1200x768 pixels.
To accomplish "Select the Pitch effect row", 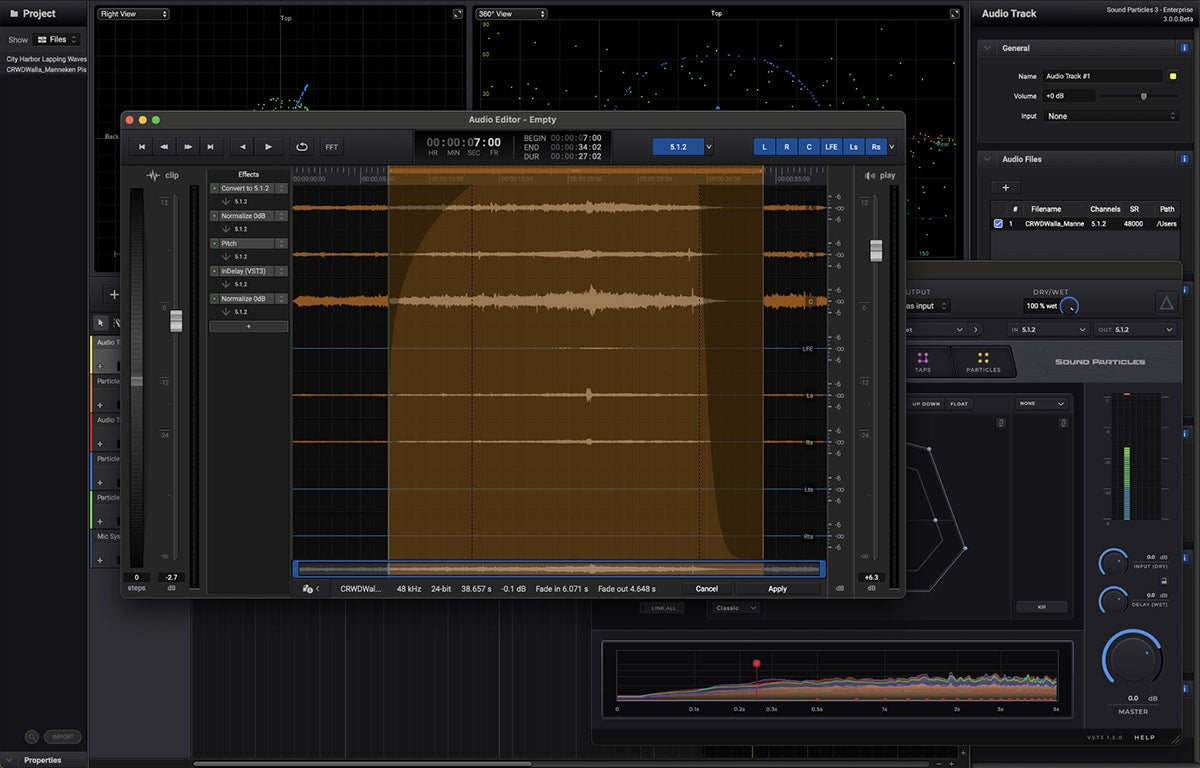I will point(249,243).
